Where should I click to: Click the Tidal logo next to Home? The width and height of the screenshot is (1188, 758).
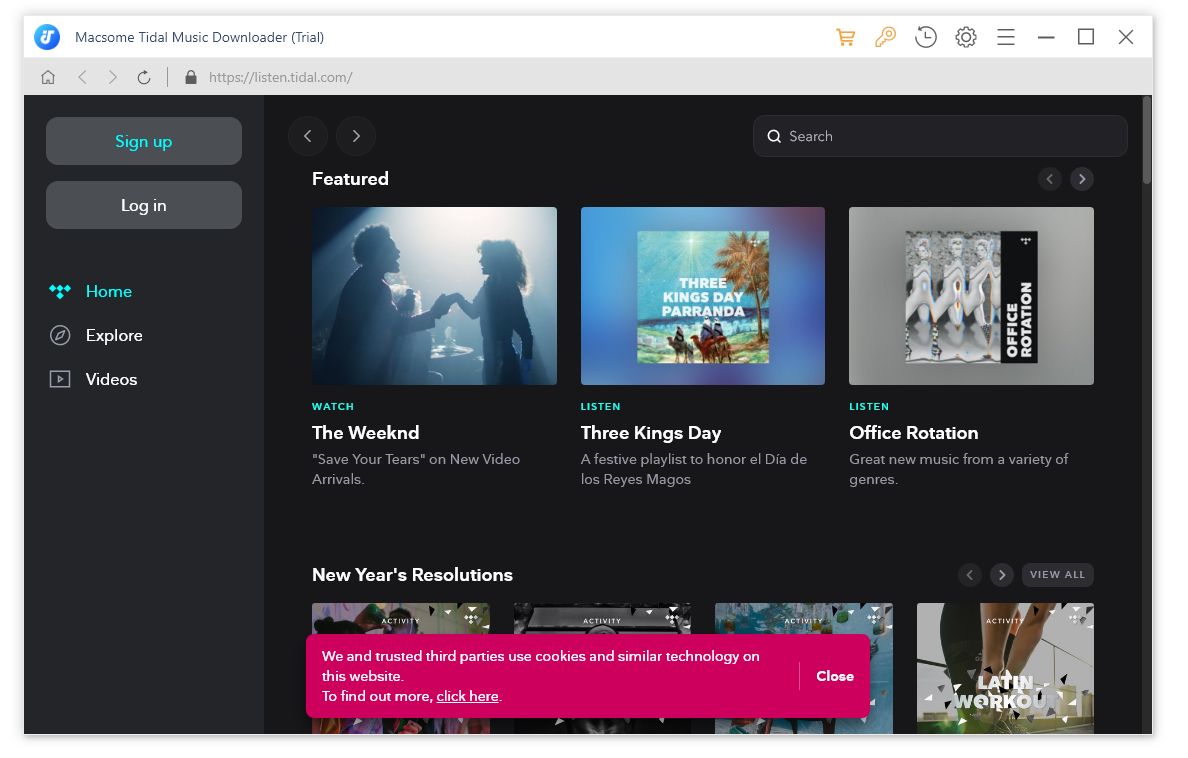coord(60,291)
